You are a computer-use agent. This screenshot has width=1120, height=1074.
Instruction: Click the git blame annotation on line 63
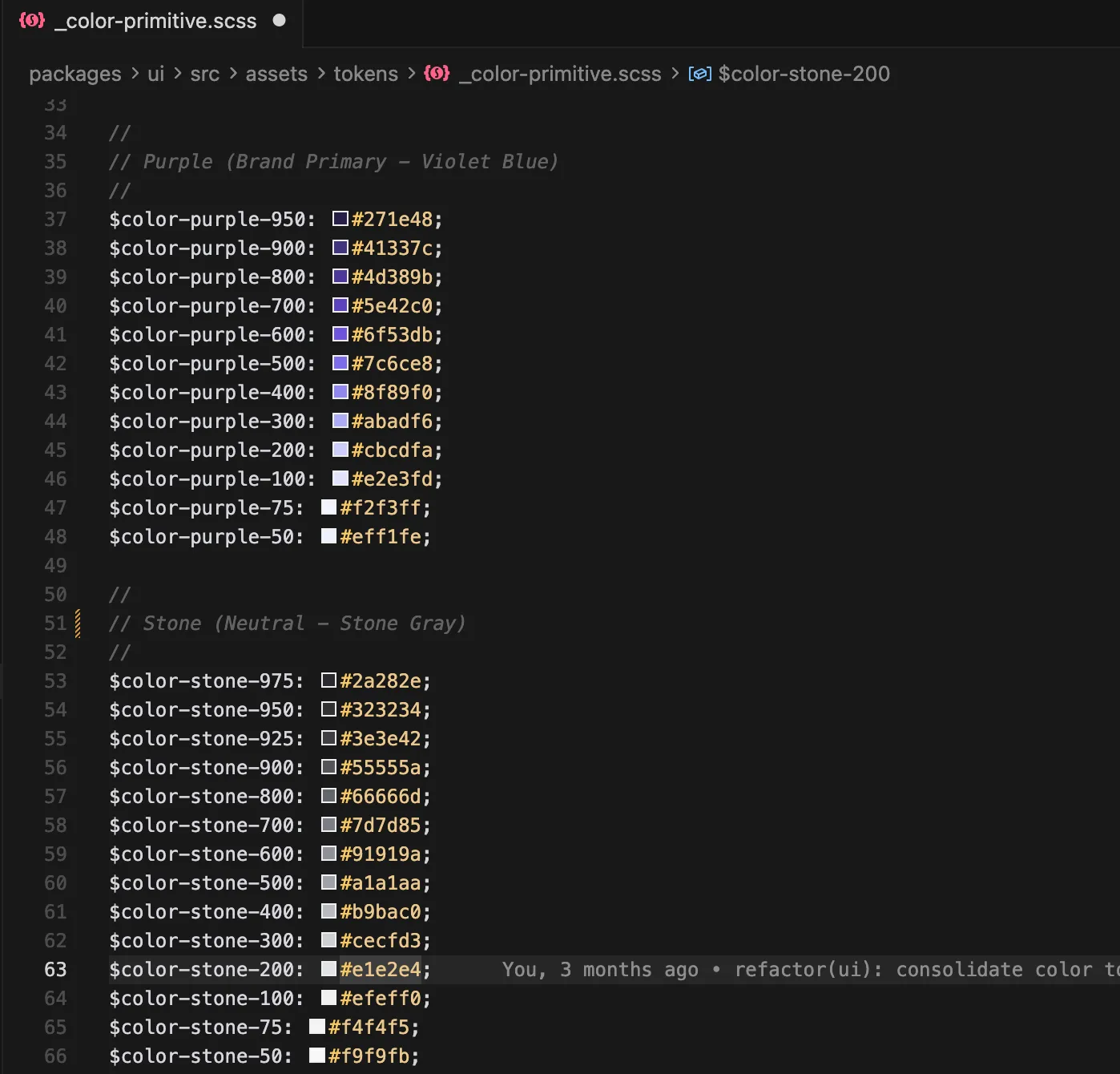(801, 969)
